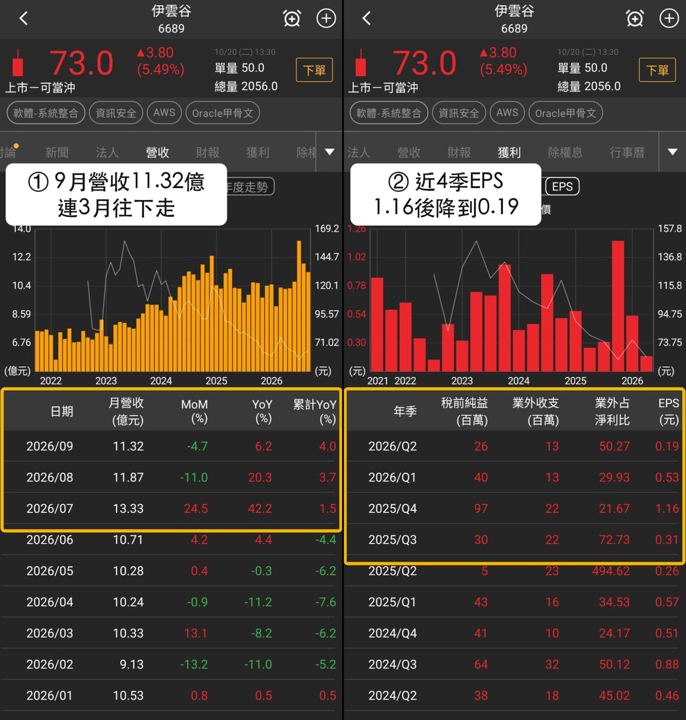This screenshot has height=720, width=686.
Task: Select 2025/Q1 earnings row
Action: 514,602
